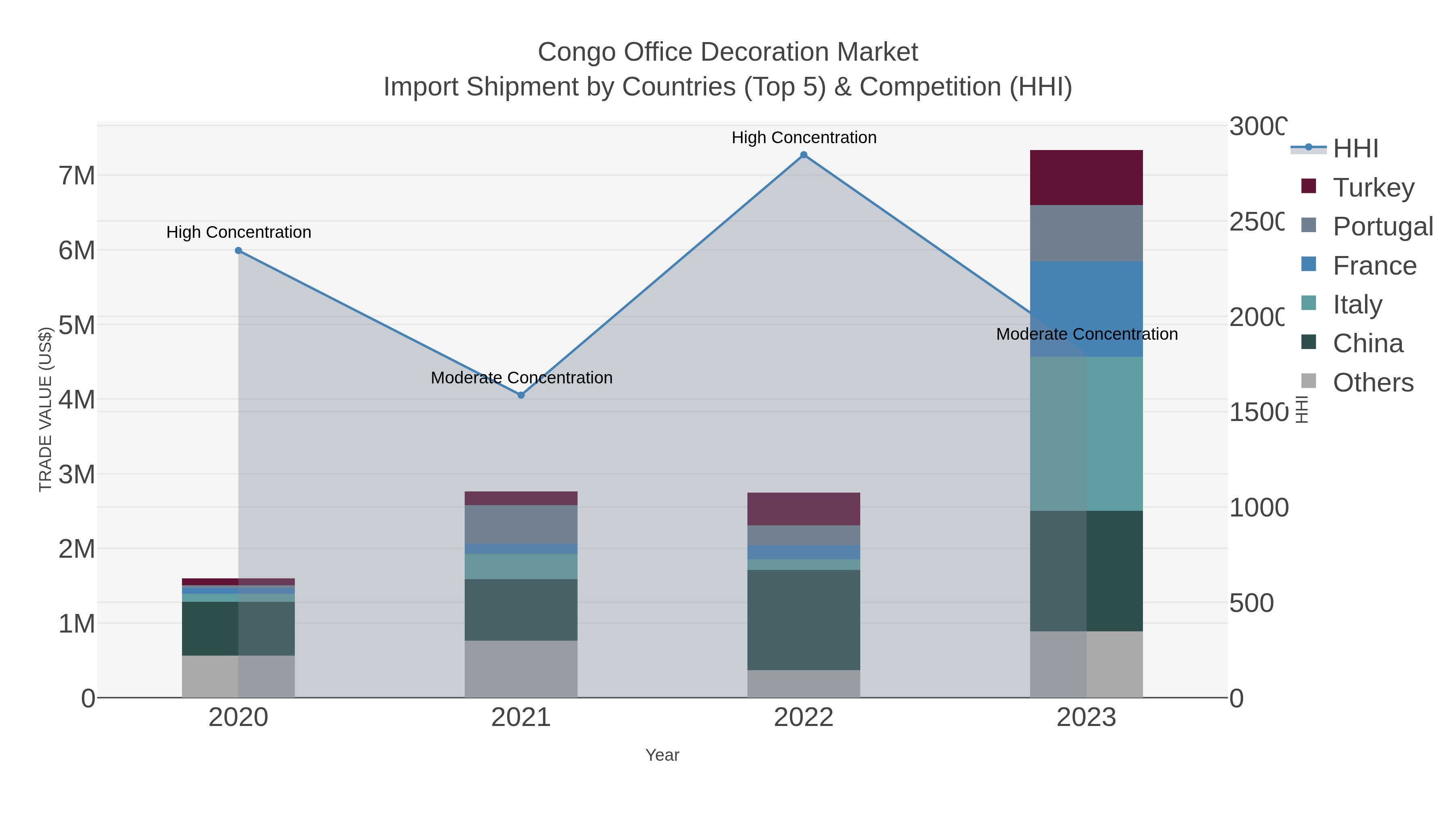Toggle the Others series in the legend
This screenshot has width=1456, height=819.
(x=1358, y=382)
